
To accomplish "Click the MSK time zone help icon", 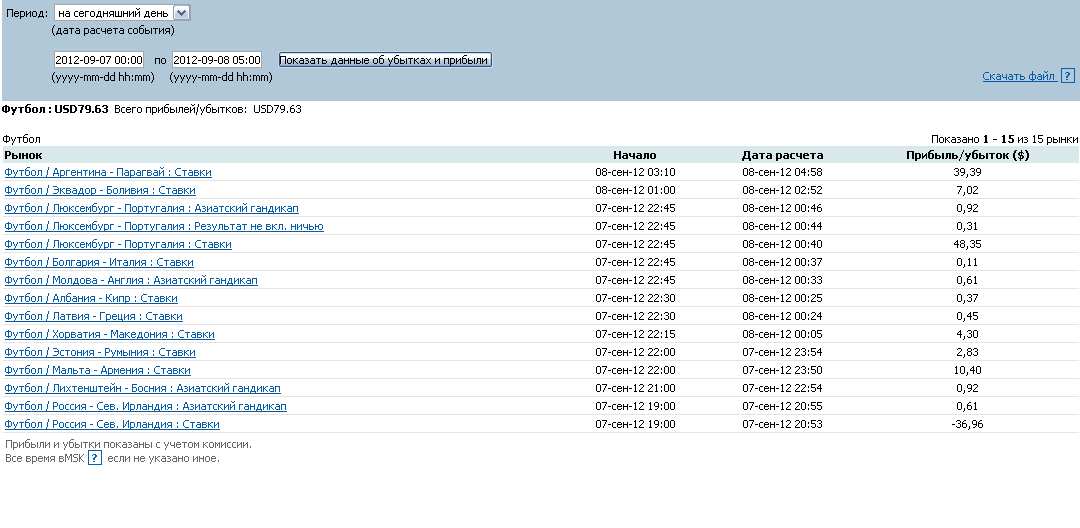I will [95, 458].
